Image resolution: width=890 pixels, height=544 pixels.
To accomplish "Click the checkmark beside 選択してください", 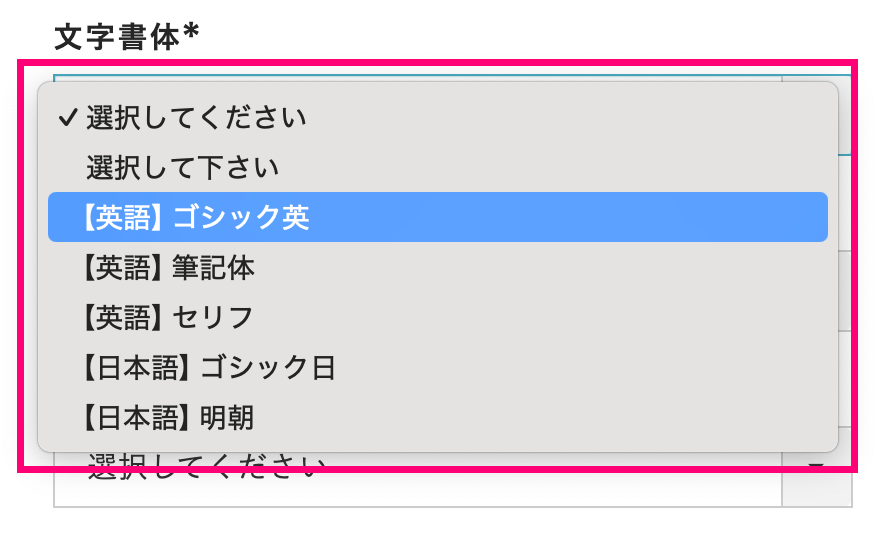I will pyautogui.click(x=68, y=118).
